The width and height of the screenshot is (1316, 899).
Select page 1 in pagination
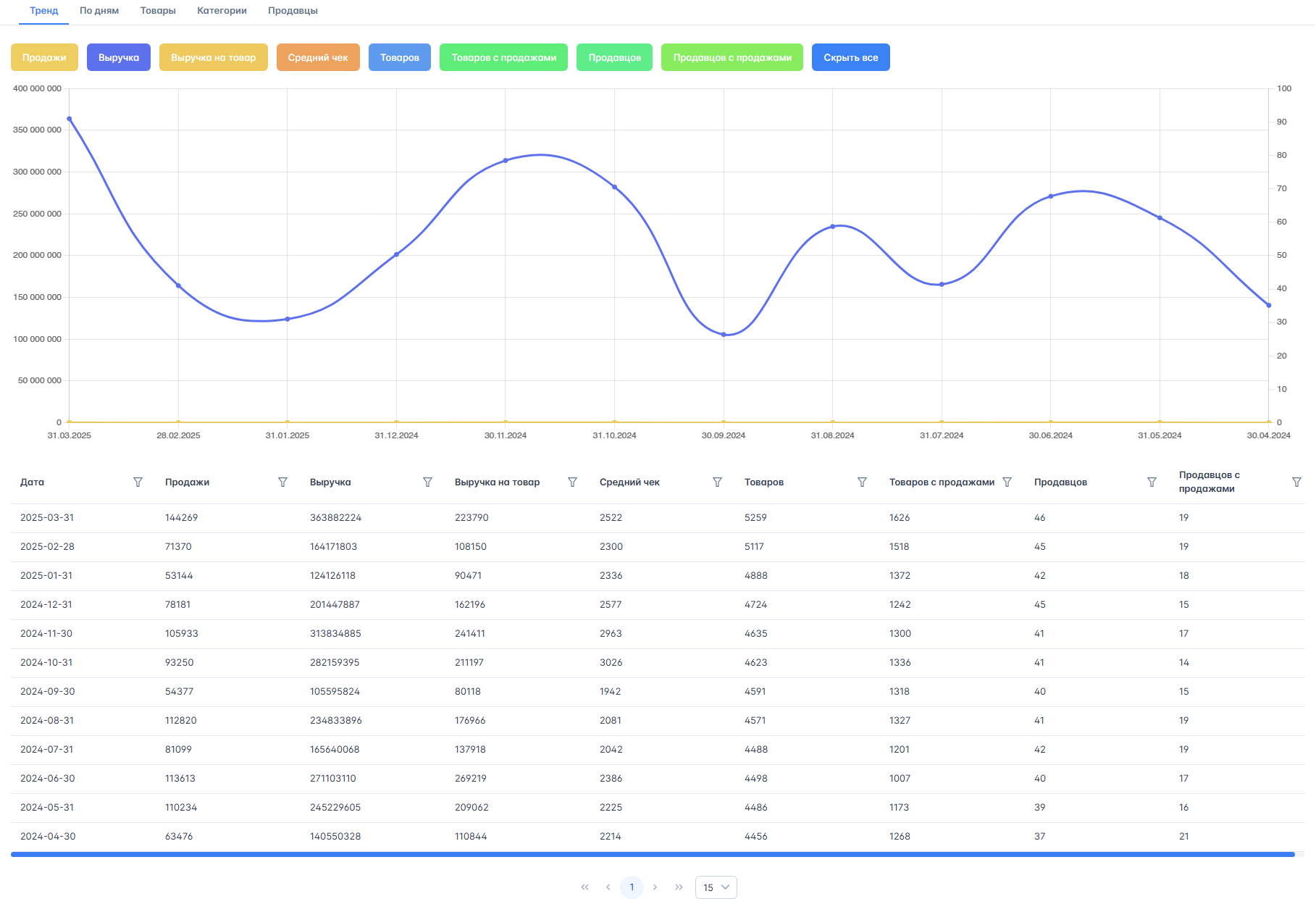[632, 887]
